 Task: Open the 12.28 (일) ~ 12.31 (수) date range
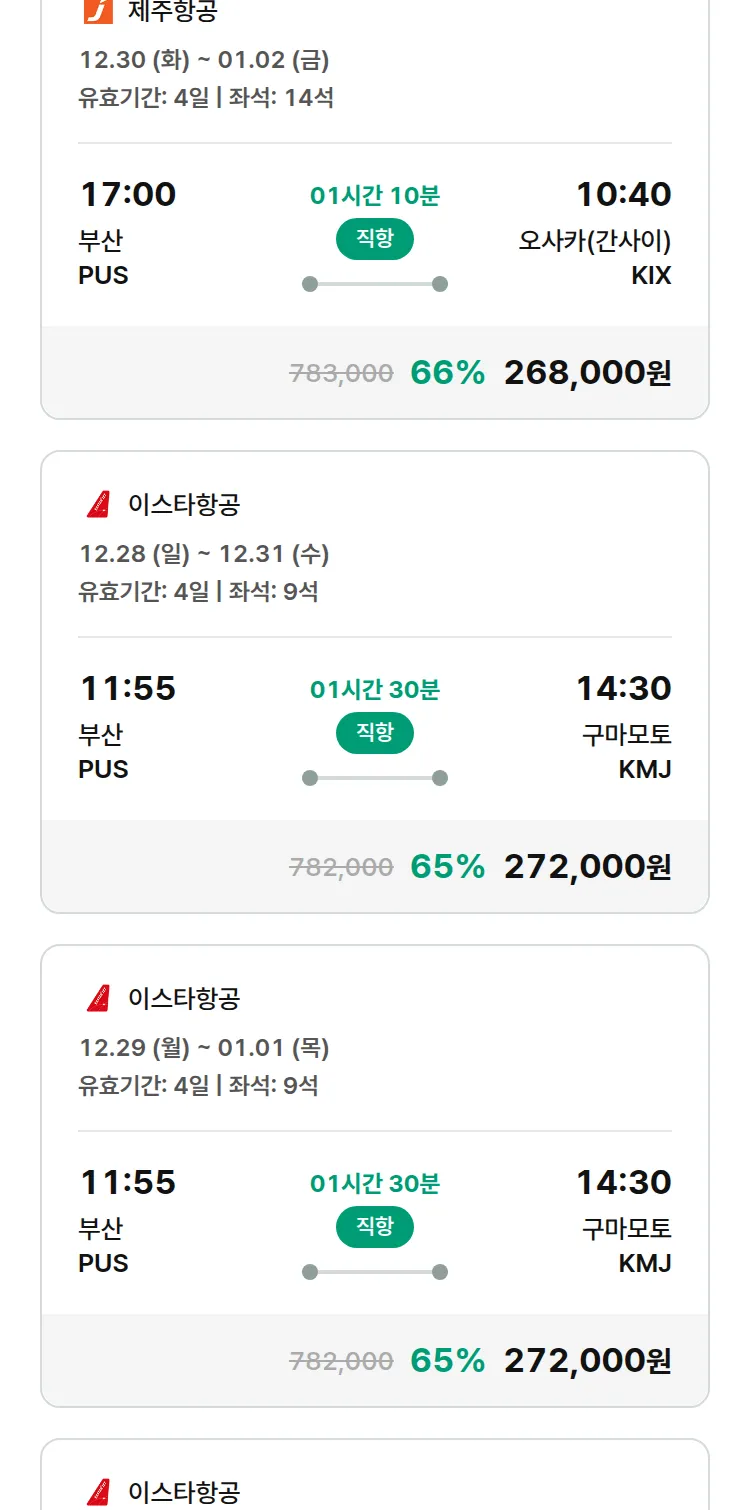[204, 554]
